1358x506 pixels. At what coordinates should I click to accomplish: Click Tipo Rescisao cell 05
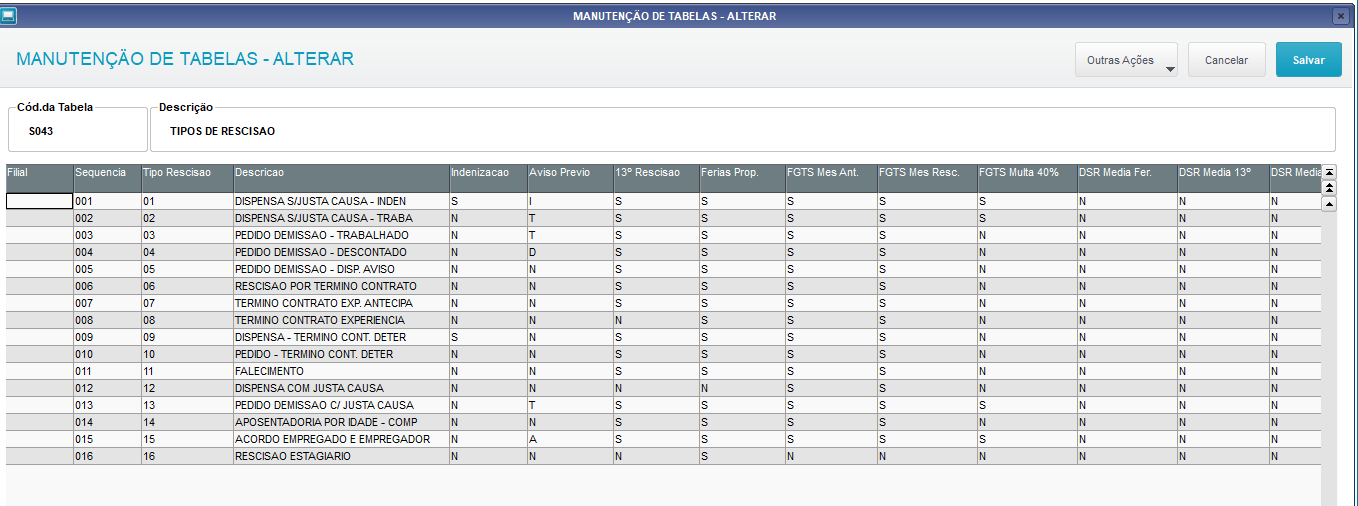coord(187,269)
